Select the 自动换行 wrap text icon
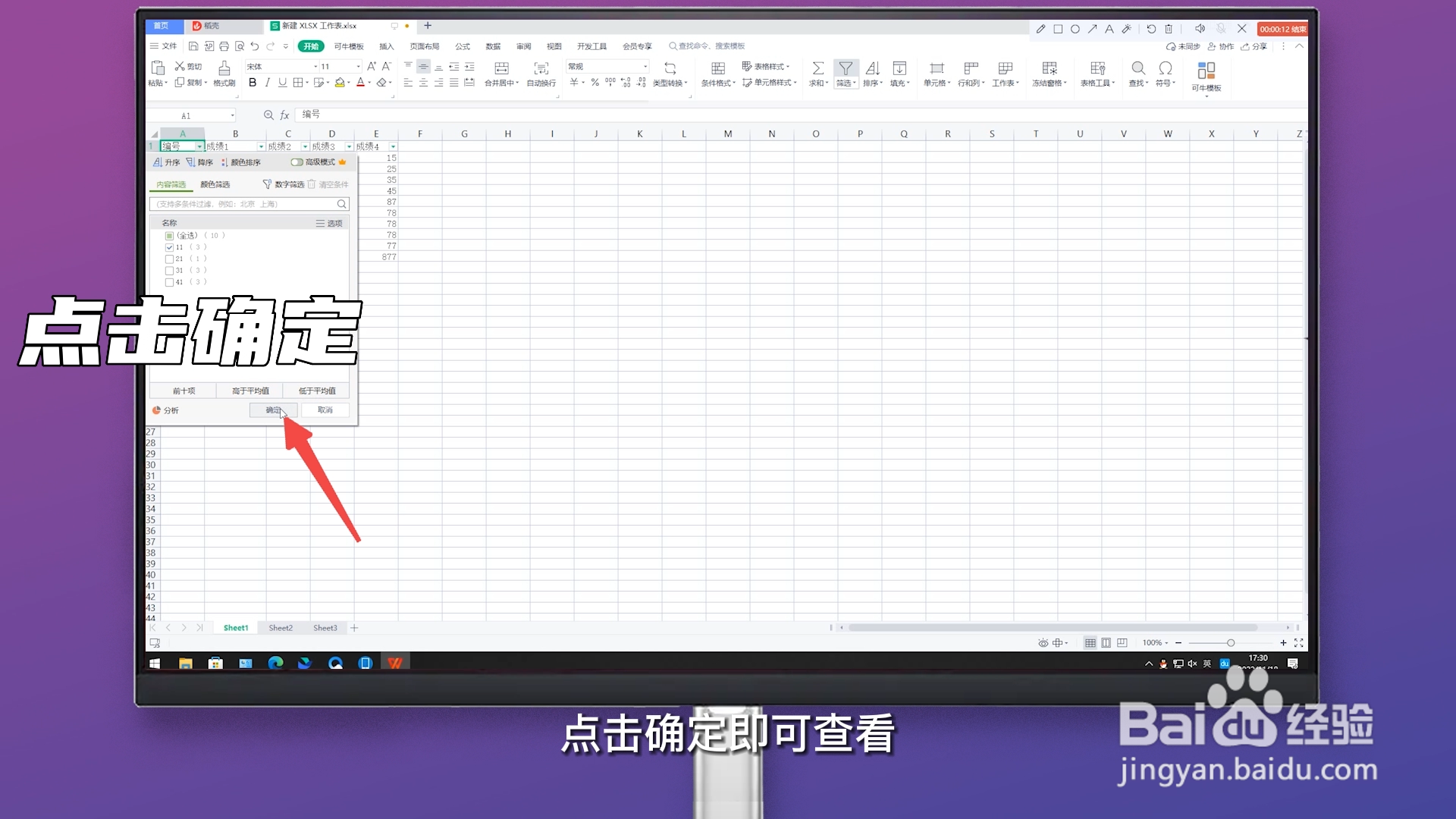 [540, 74]
